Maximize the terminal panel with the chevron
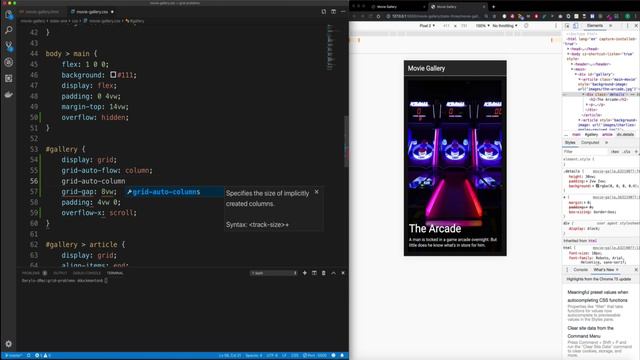The image size is (640, 360). [x=333, y=273]
